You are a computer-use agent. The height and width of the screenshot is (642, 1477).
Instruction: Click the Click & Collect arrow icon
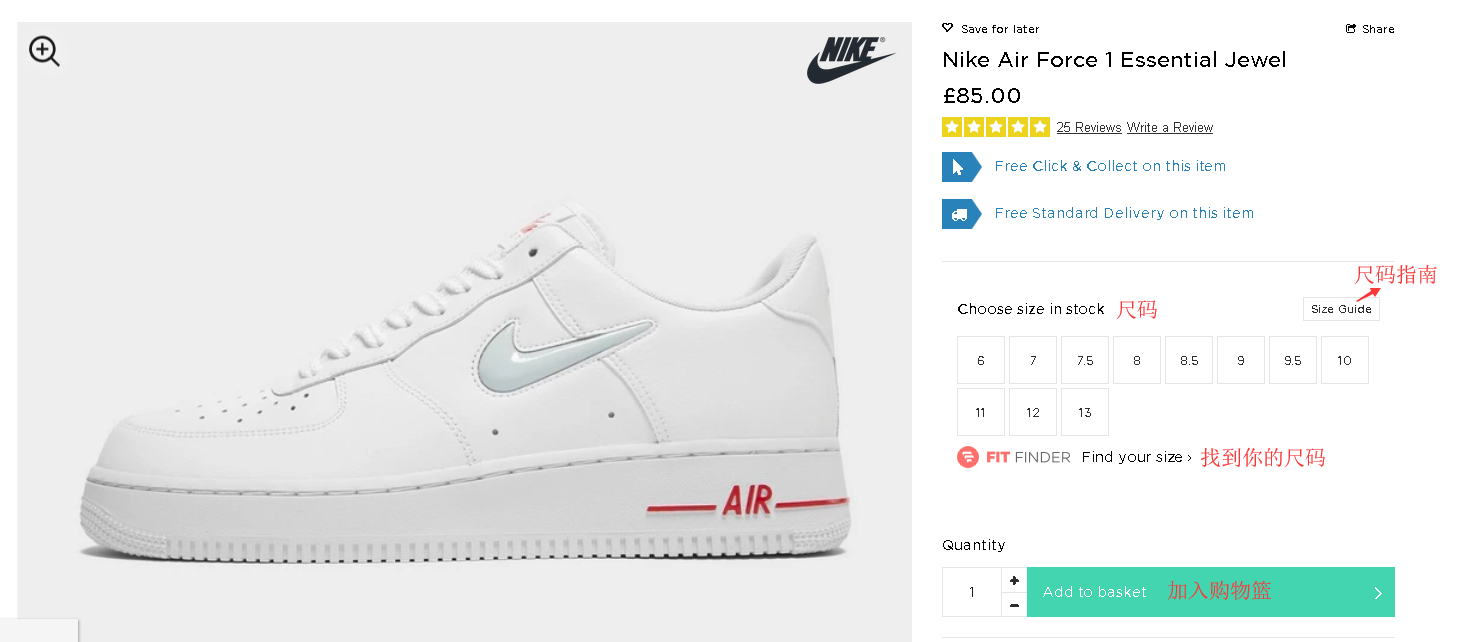(959, 167)
